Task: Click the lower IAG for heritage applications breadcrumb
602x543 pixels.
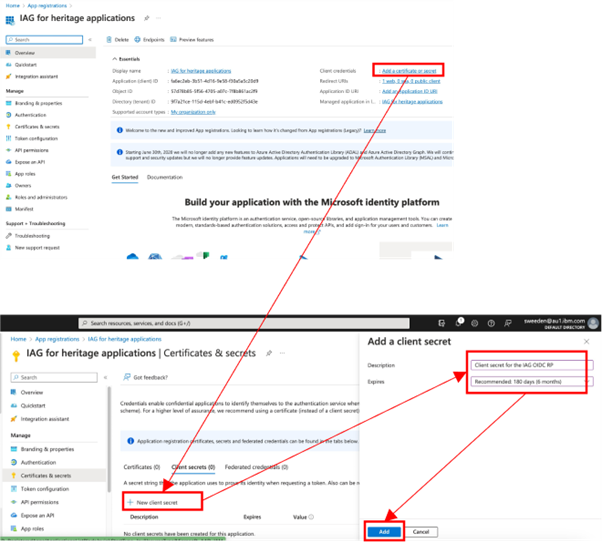Action: point(124,339)
